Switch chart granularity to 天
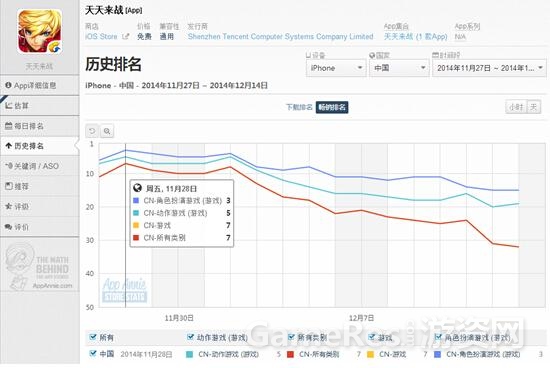 pyautogui.click(x=534, y=107)
